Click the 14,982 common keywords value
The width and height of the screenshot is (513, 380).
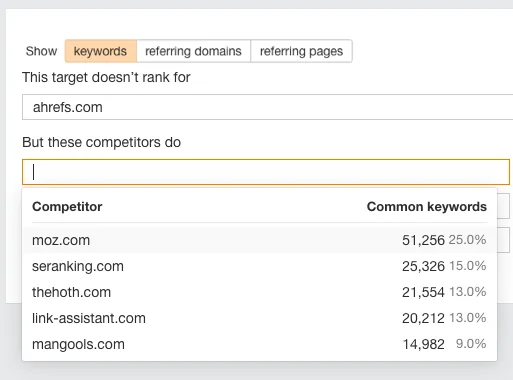[424, 344]
